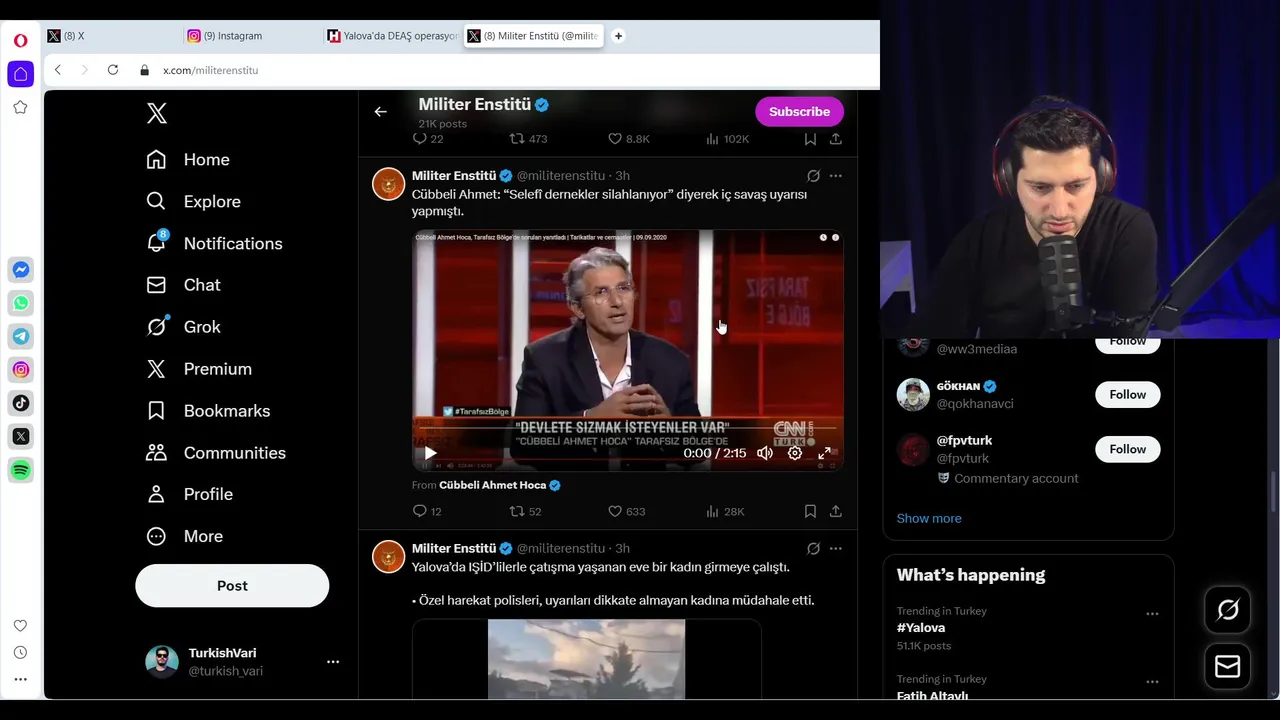Open Spotify in Opera sidebar
This screenshot has width=1280, height=720.
coord(20,470)
